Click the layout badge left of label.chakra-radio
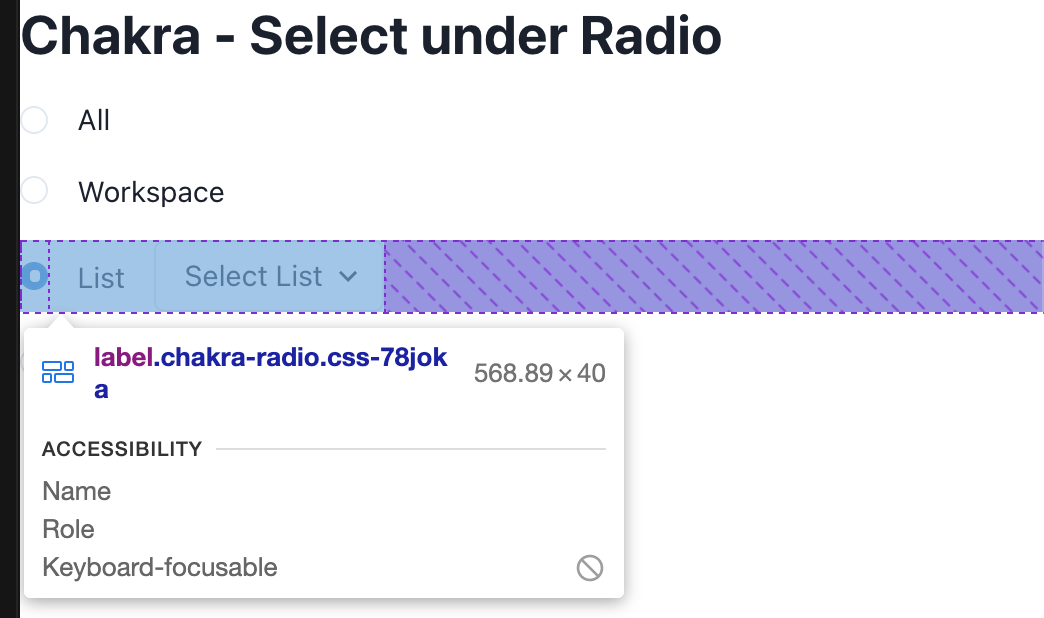This screenshot has width=1044, height=618. pyautogui.click(x=59, y=371)
